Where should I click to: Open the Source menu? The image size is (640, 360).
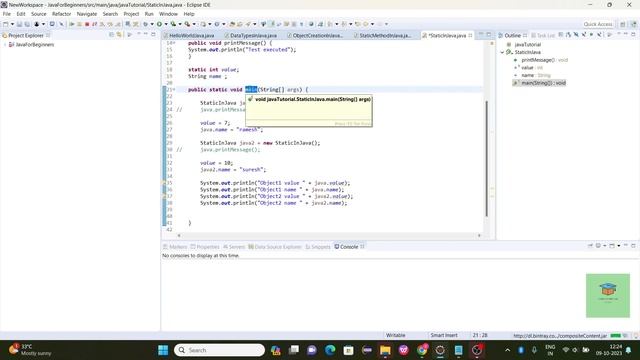39,14
